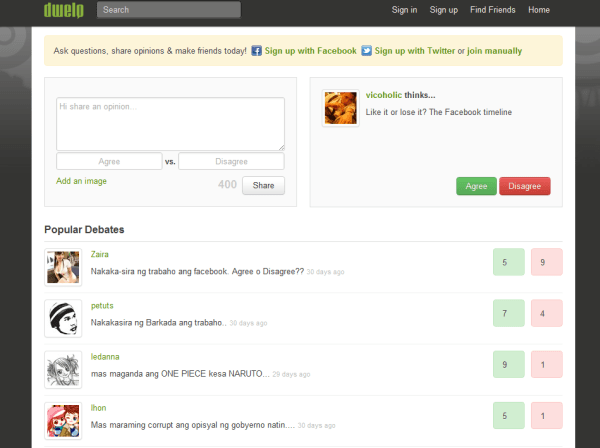Open petuts' avatar image

coord(63,318)
